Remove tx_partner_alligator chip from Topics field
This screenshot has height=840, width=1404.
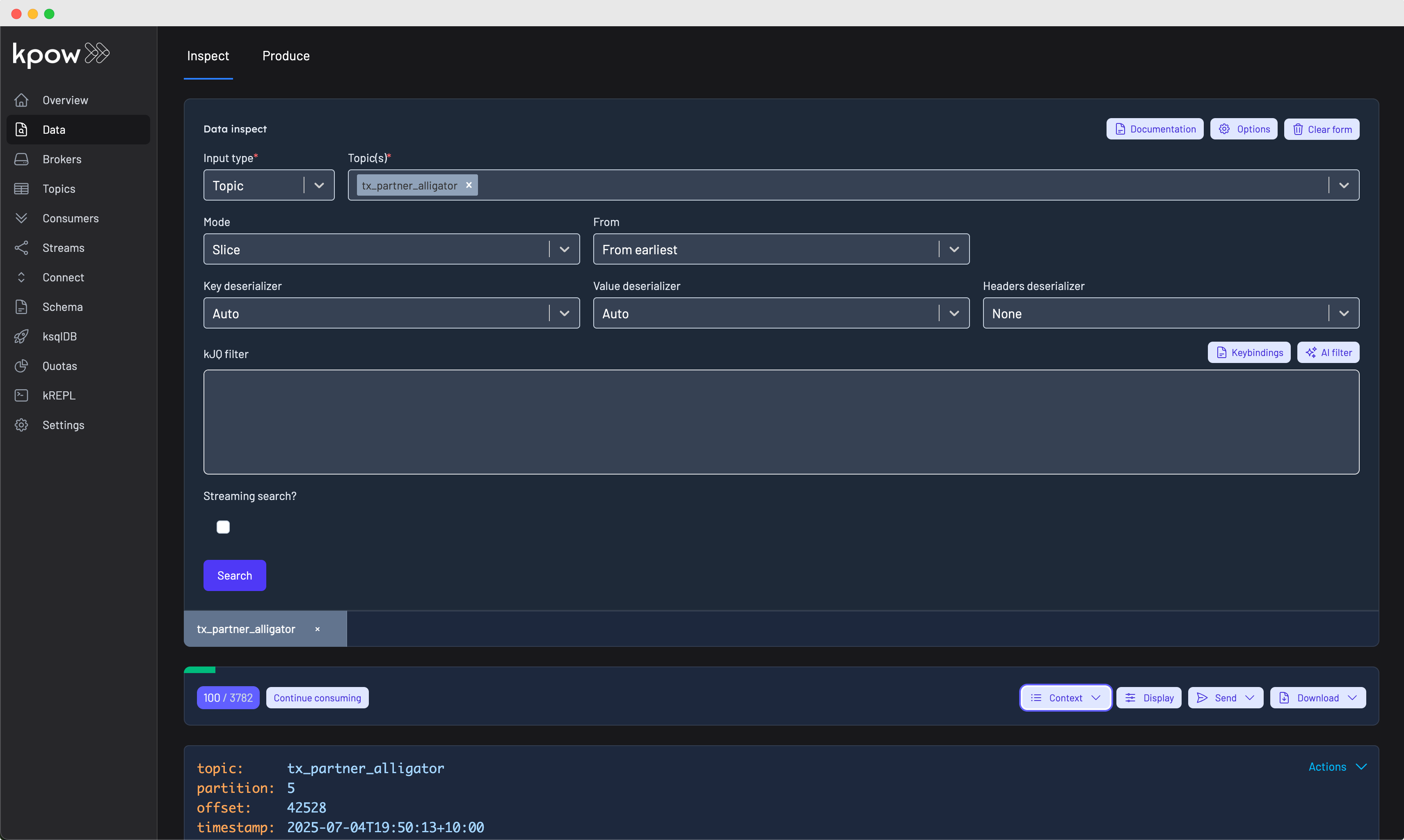(x=469, y=185)
